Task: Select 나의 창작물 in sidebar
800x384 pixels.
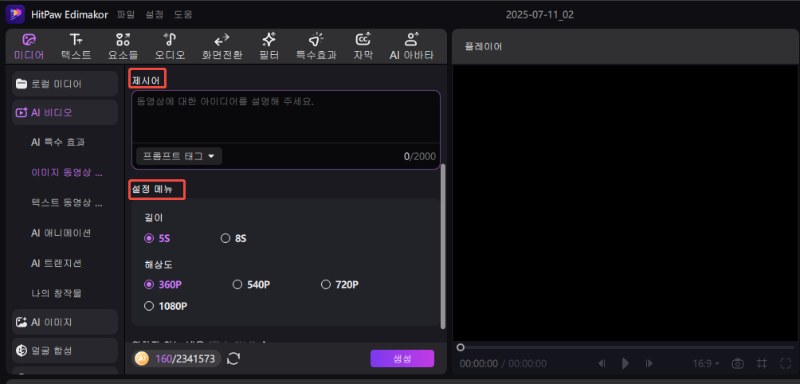Action: pos(56,293)
